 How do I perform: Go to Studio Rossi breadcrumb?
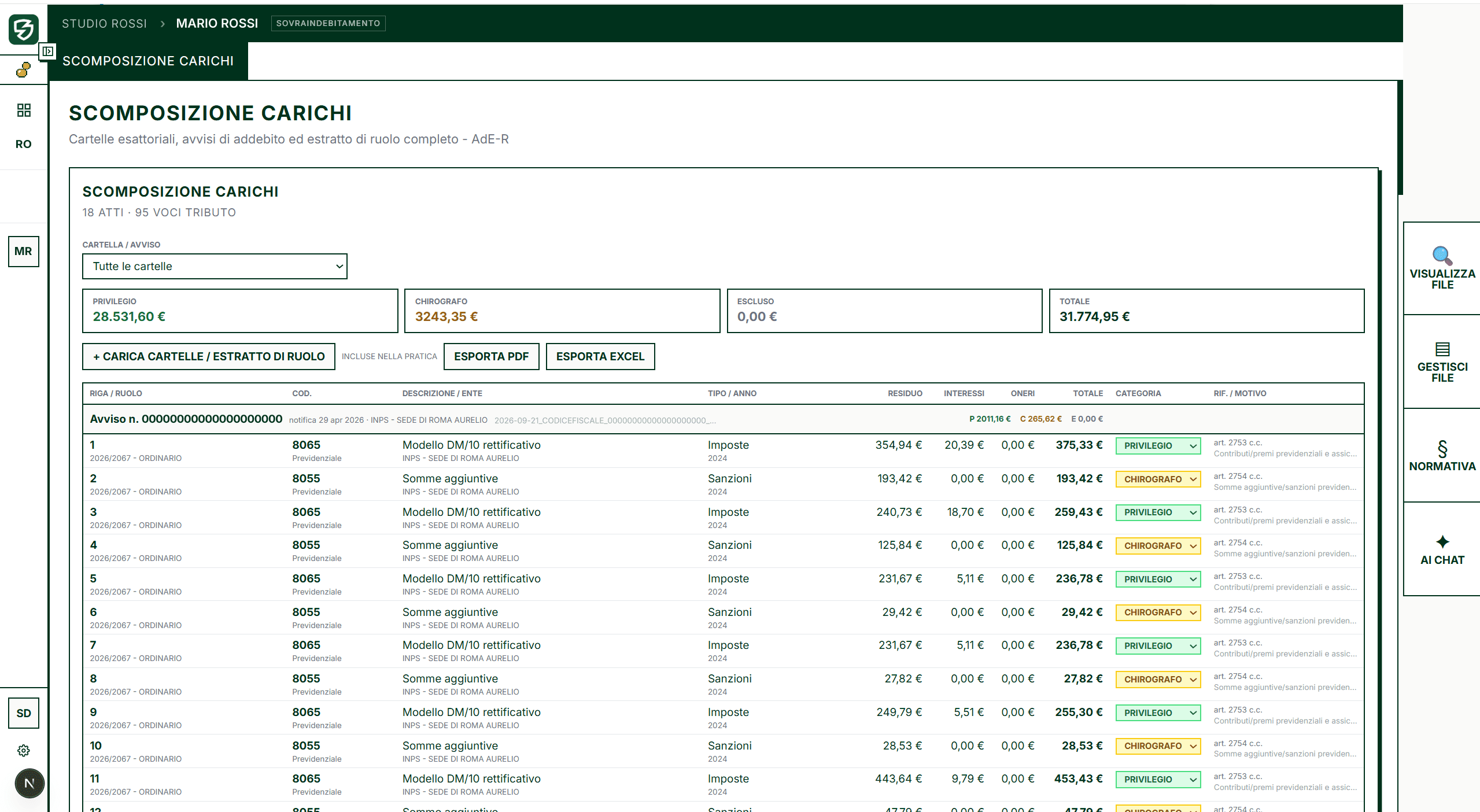[105, 24]
